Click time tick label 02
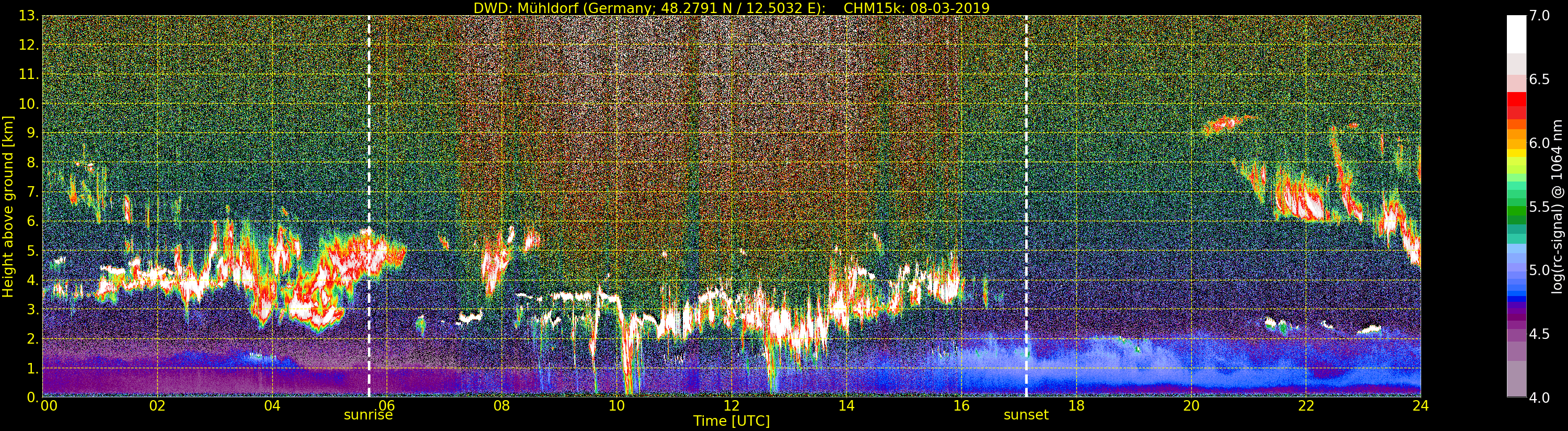The height and width of the screenshot is (431, 1568). click(158, 406)
